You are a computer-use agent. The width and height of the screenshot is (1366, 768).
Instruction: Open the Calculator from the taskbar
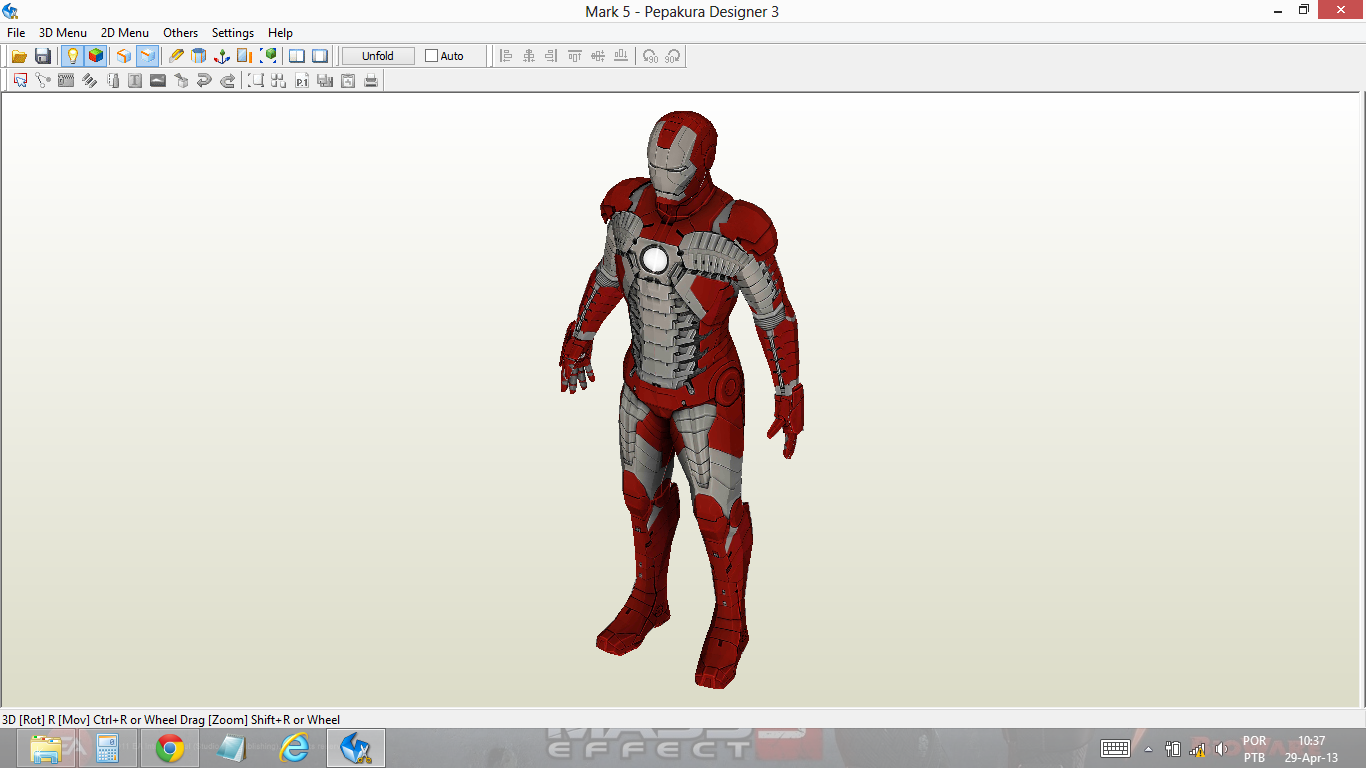108,748
